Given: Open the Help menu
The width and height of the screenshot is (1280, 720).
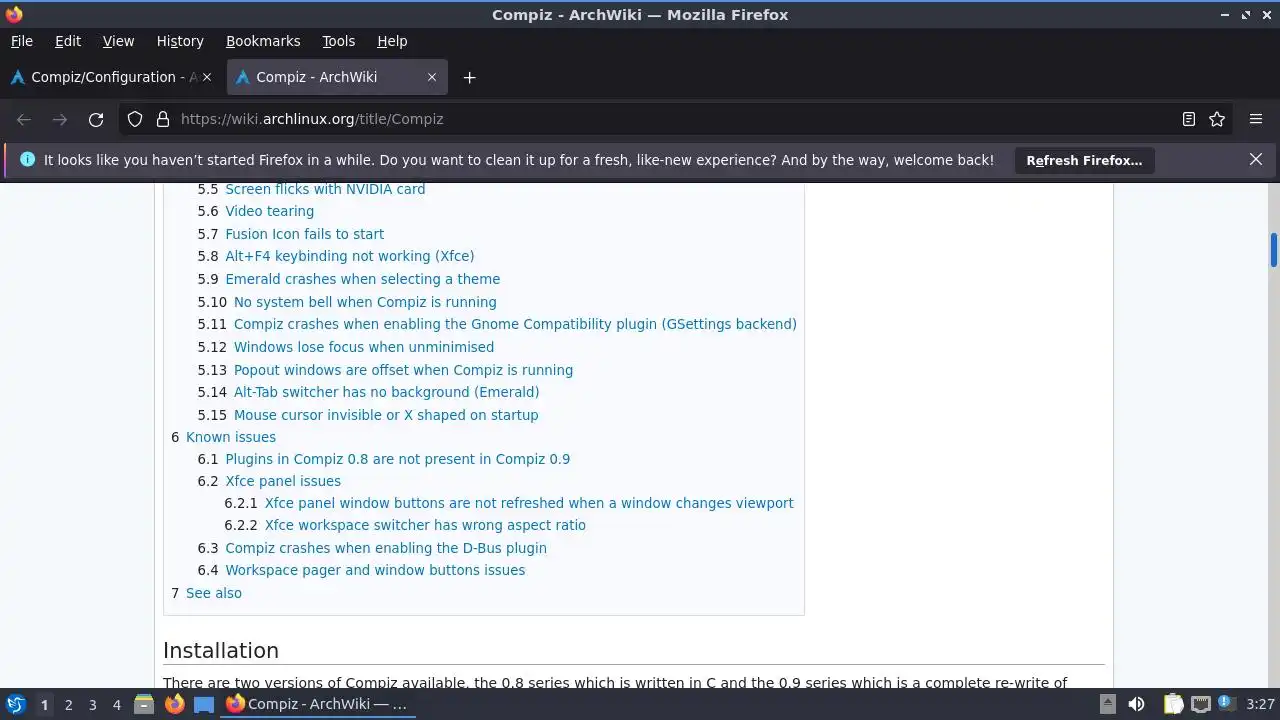Looking at the screenshot, I should [392, 41].
